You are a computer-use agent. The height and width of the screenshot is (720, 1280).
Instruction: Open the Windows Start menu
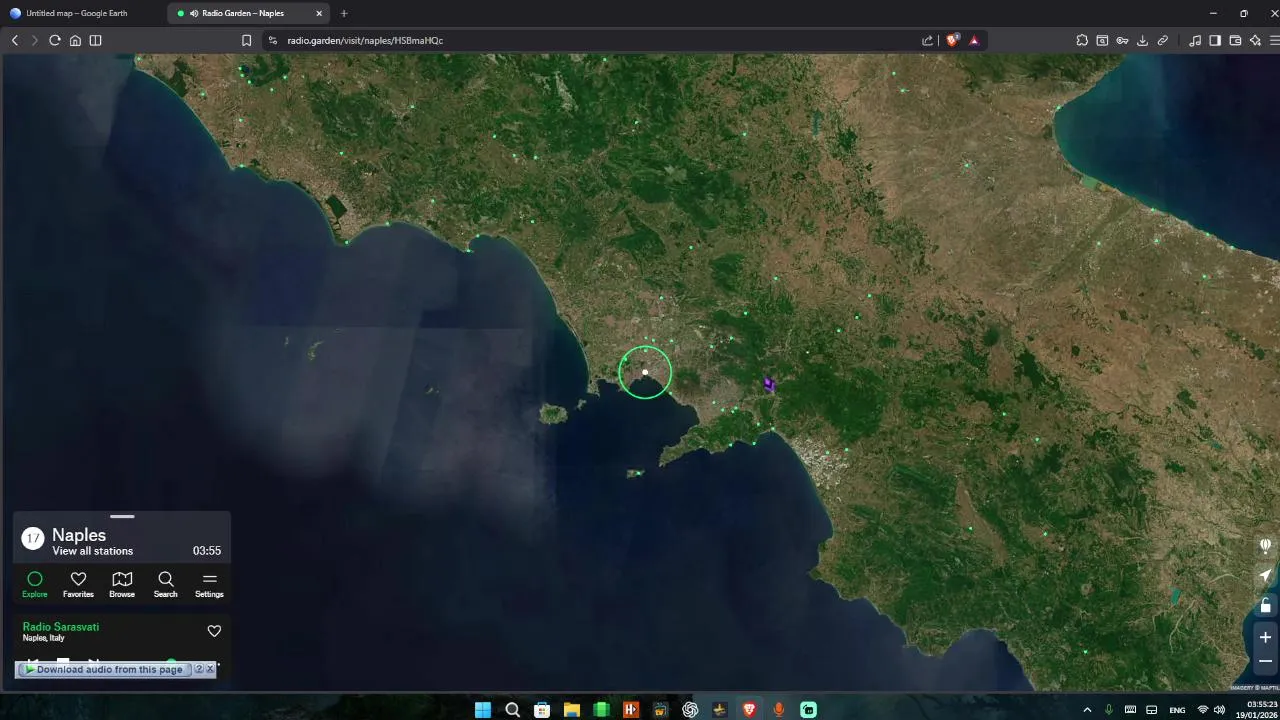click(x=482, y=710)
